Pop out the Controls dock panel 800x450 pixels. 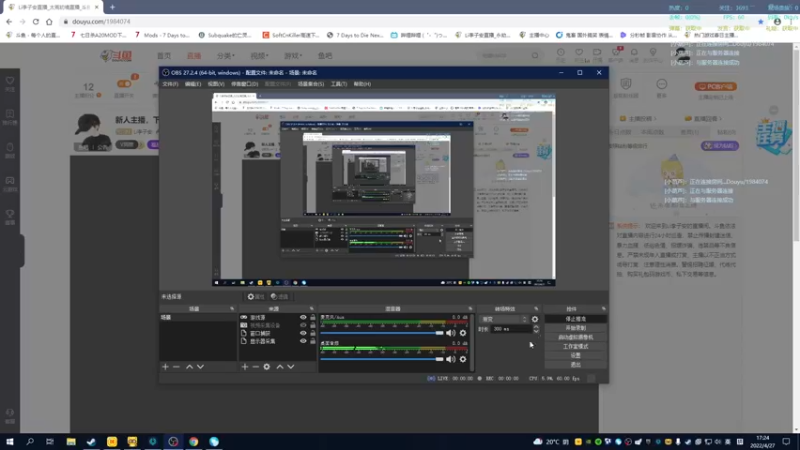603,309
